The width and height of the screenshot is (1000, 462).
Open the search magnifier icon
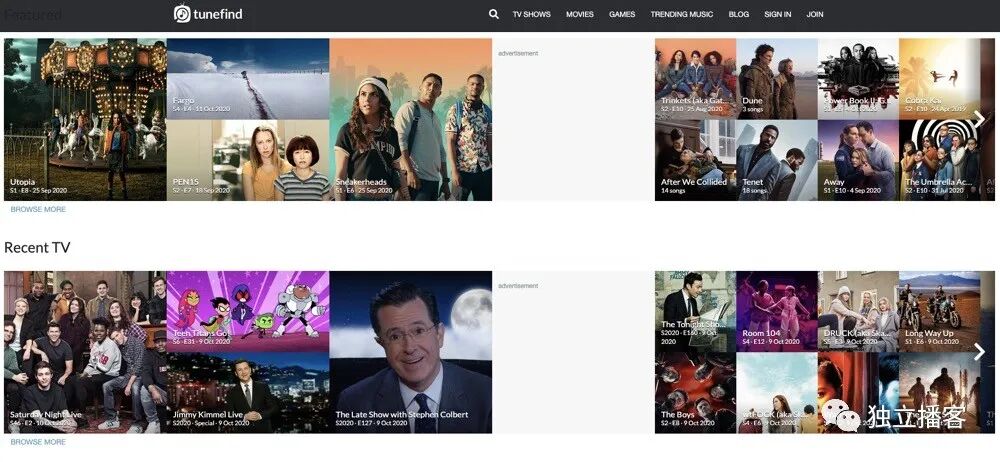494,13
